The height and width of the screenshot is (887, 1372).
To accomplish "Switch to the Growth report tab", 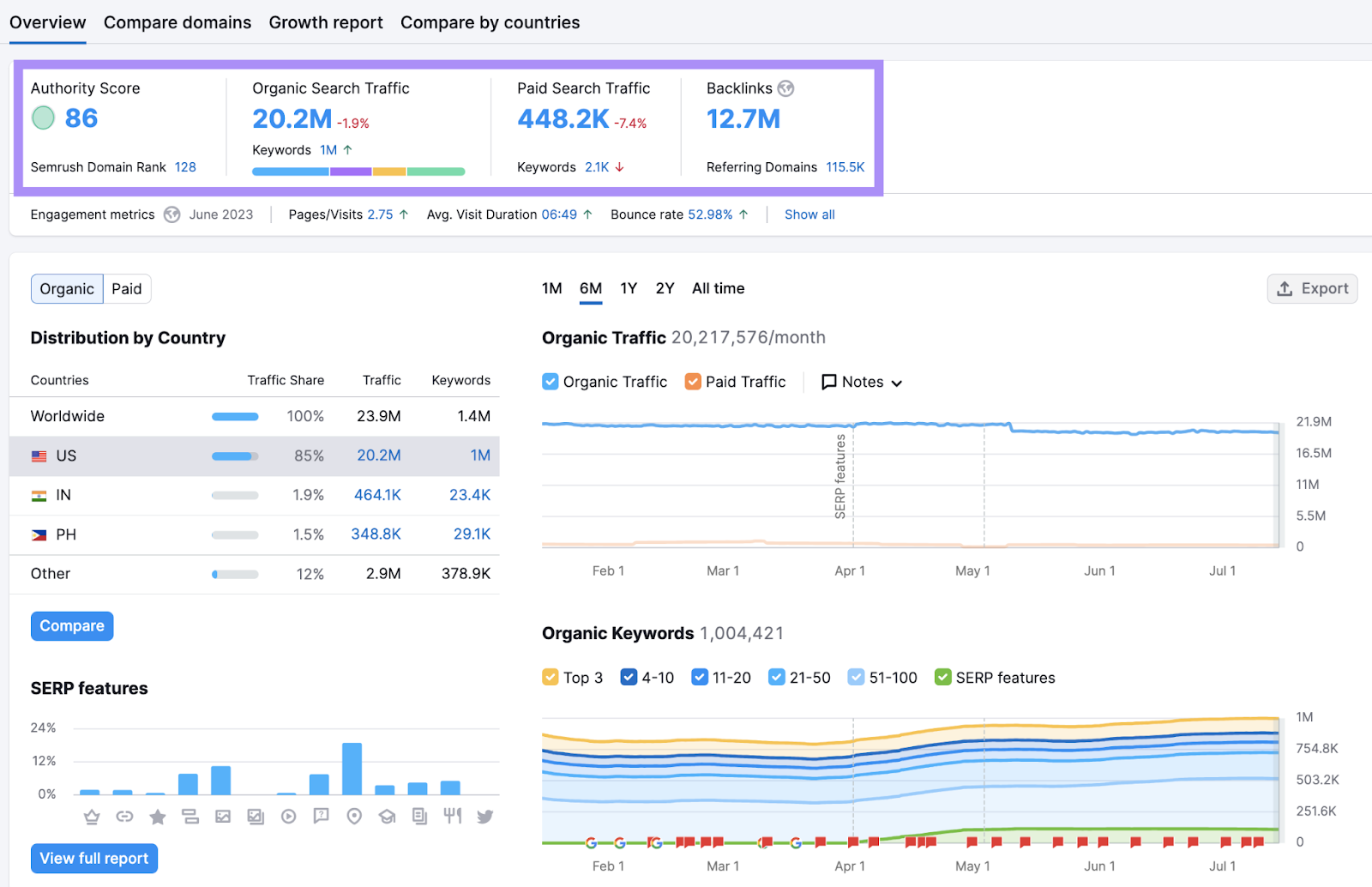I will pos(326,22).
